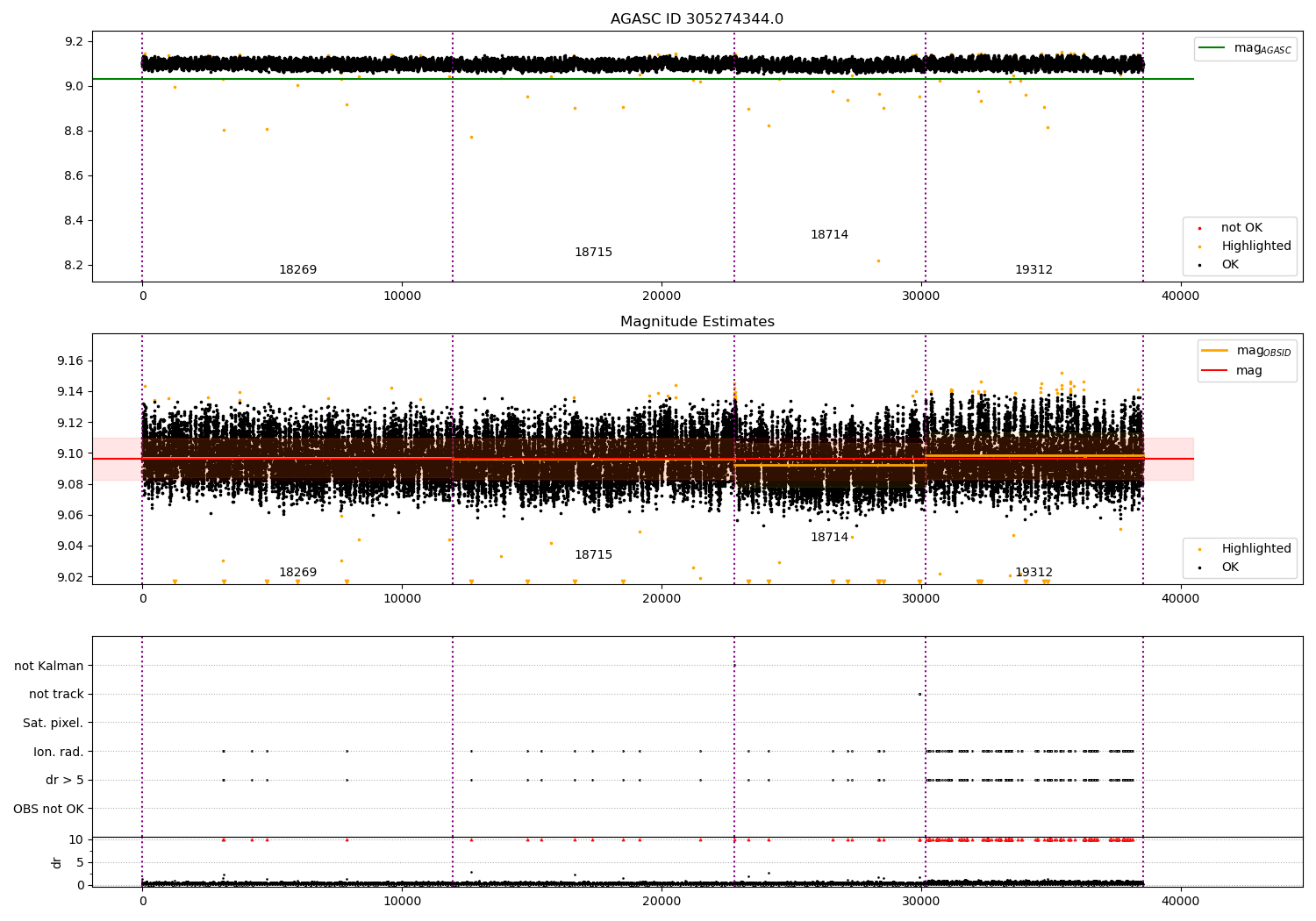The image size is (1316, 921).
Task: Click x-axis tick 40000 under top plot
Action: tap(1180, 296)
